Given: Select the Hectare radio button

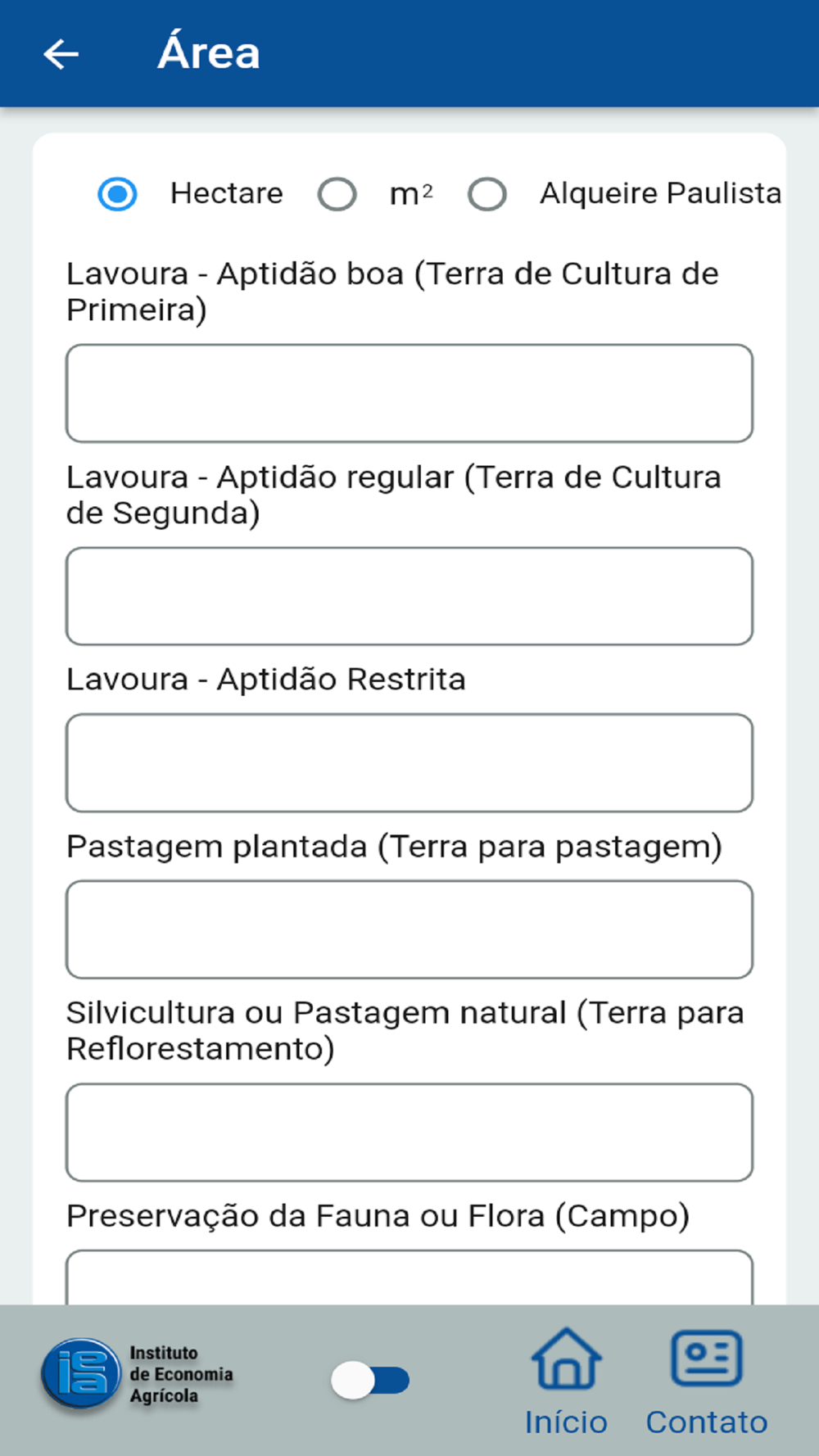Looking at the screenshot, I should pos(117,194).
